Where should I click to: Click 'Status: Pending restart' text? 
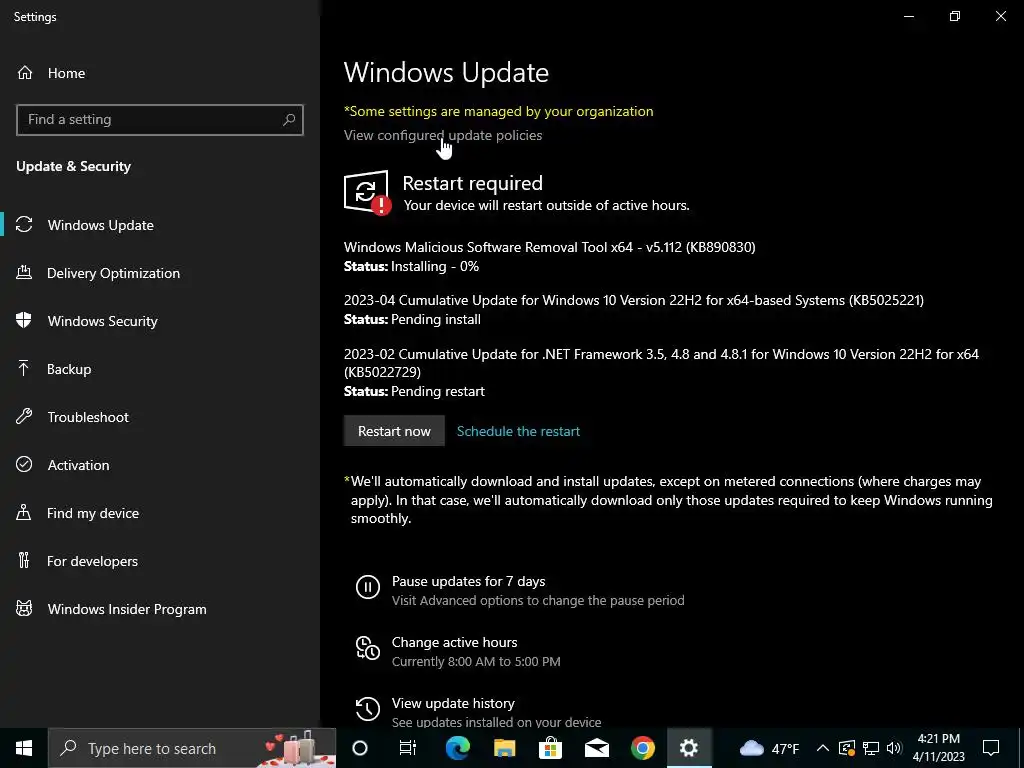click(x=414, y=391)
